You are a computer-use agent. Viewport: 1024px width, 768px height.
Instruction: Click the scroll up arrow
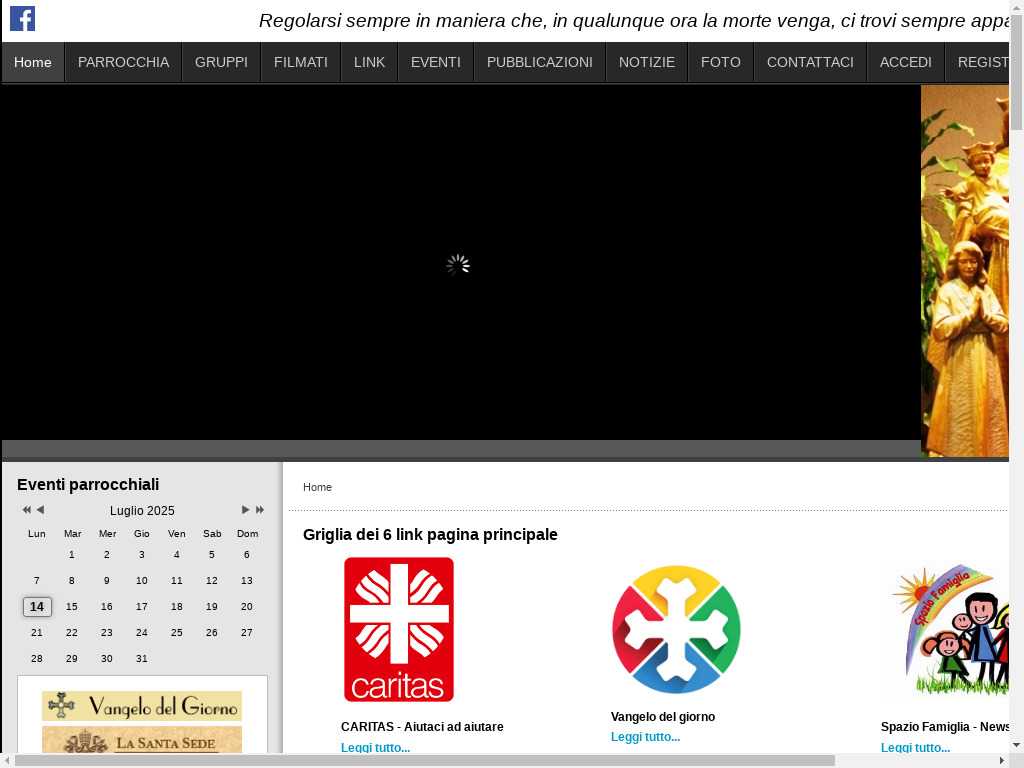[x=1016, y=7]
